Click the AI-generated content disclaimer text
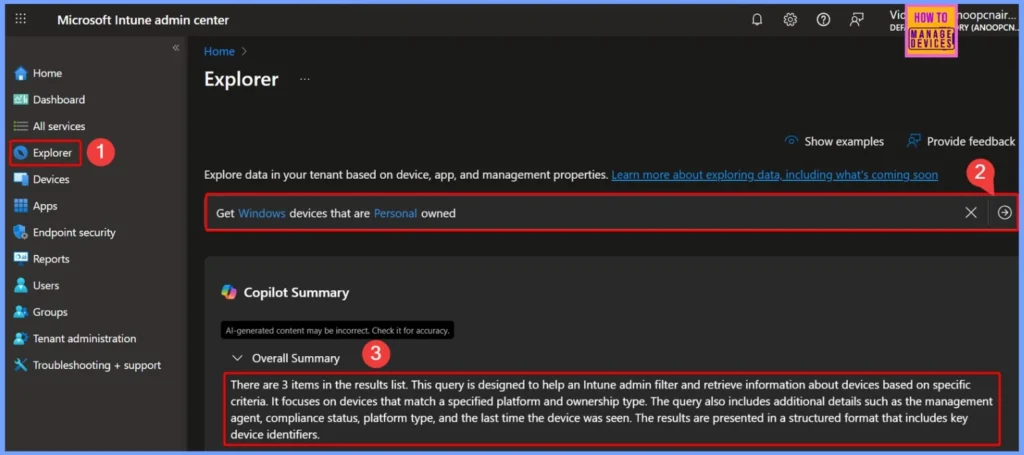The height and width of the screenshot is (455, 1024). (337, 330)
